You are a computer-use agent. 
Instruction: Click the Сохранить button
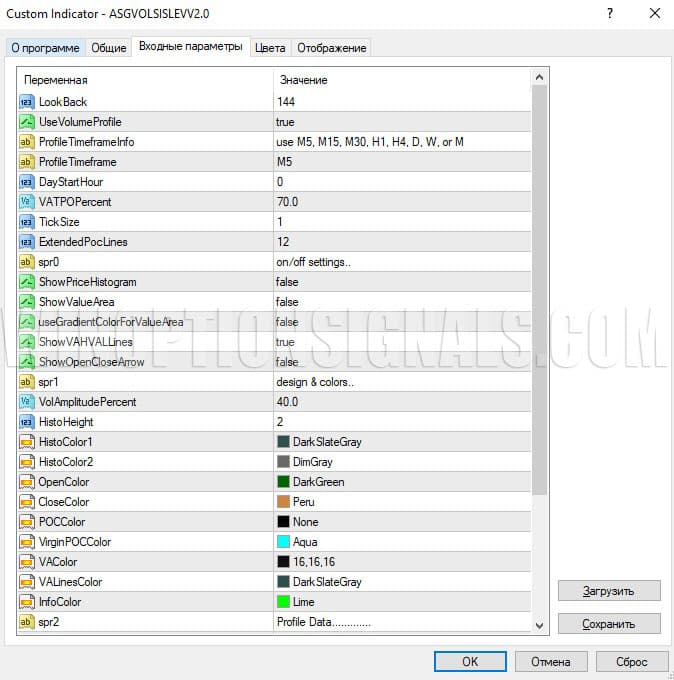click(x=609, y=623)
